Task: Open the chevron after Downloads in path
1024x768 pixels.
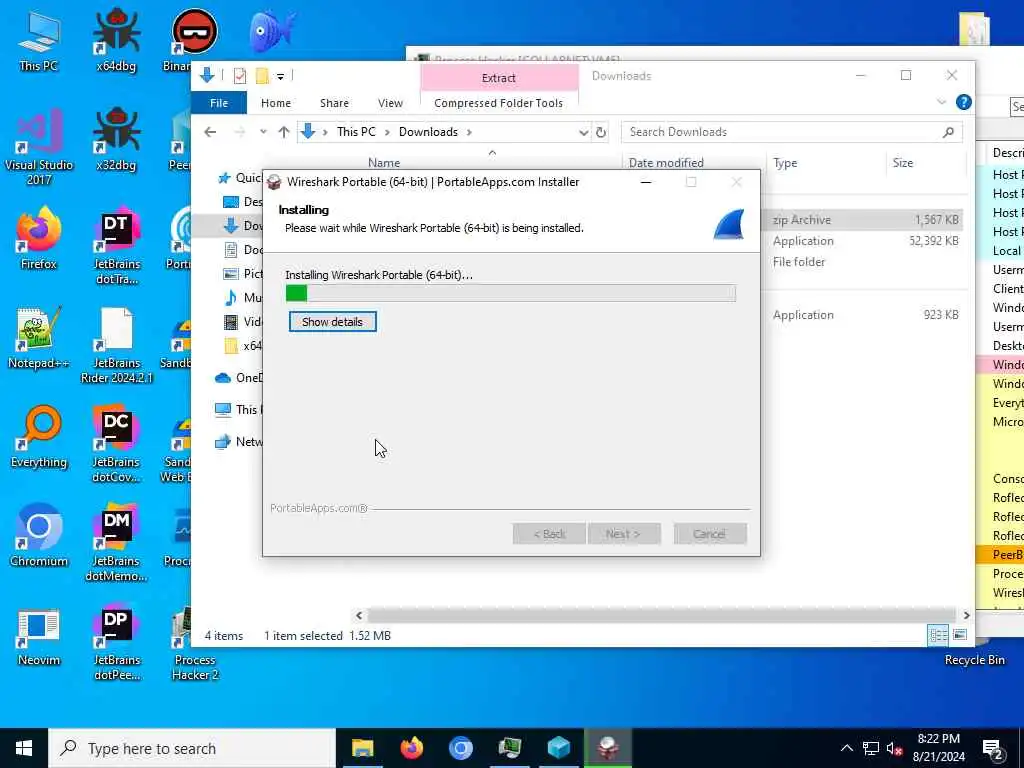Action: coord(469,132)
